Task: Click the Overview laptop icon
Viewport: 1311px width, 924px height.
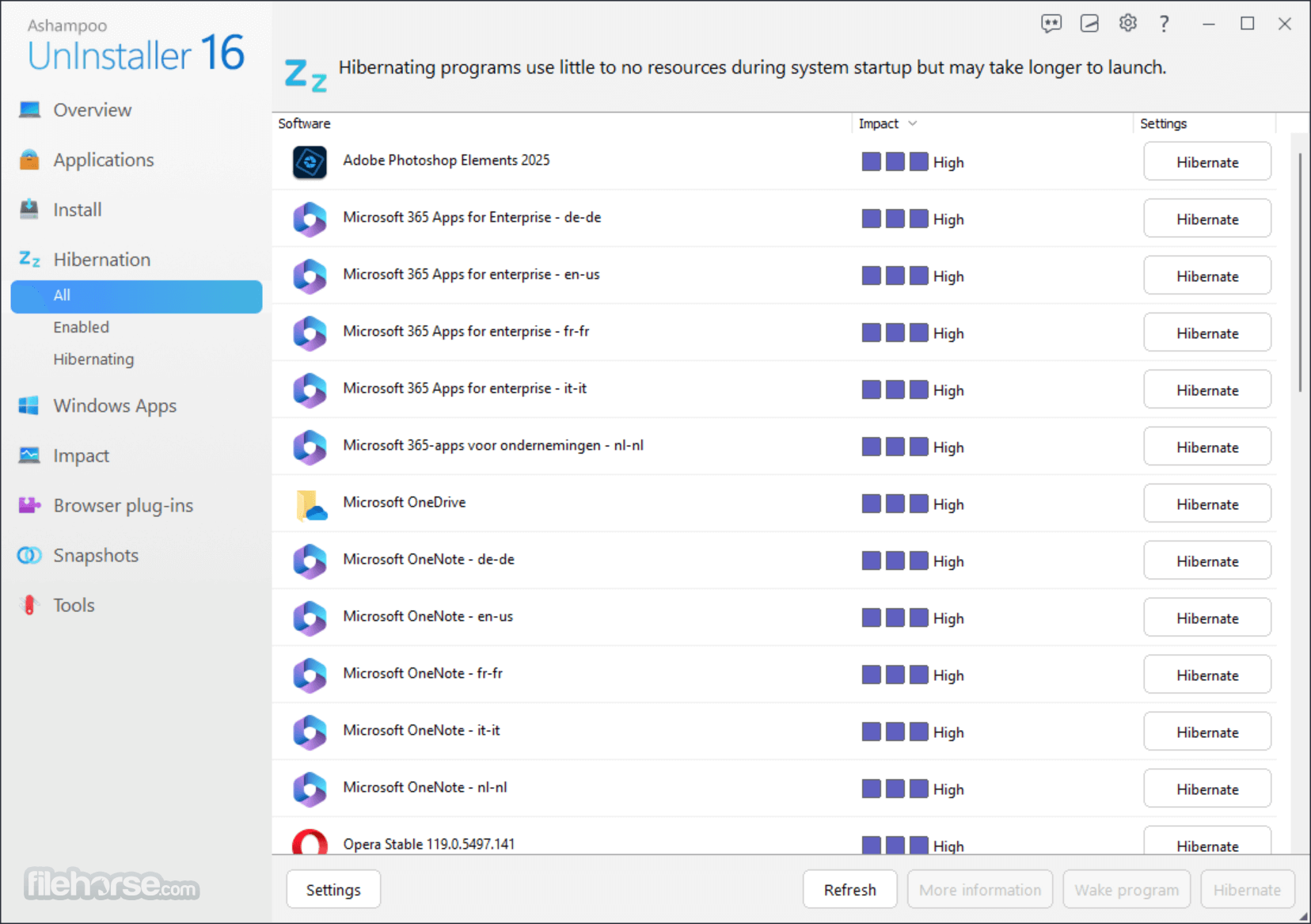Action: [x=29, y=110]
